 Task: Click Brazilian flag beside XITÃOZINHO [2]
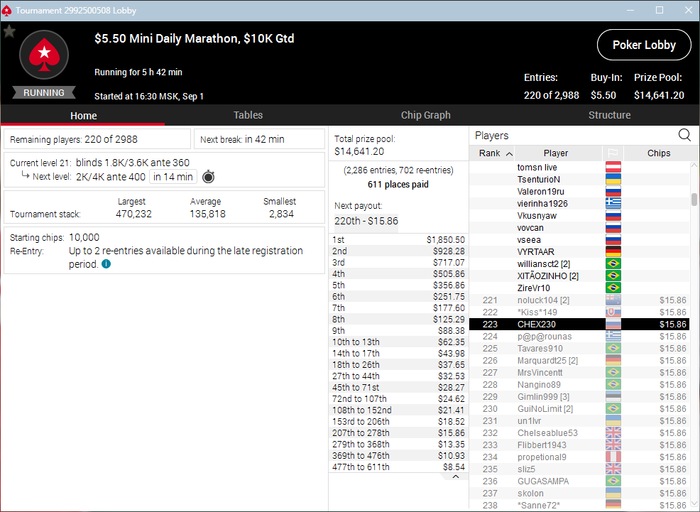coord(613,276)
